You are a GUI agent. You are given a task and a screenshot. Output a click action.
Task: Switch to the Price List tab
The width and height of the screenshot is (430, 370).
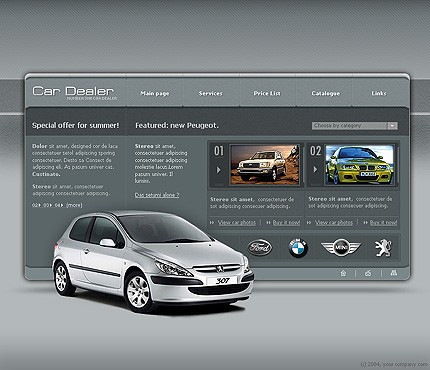(267, 94)
